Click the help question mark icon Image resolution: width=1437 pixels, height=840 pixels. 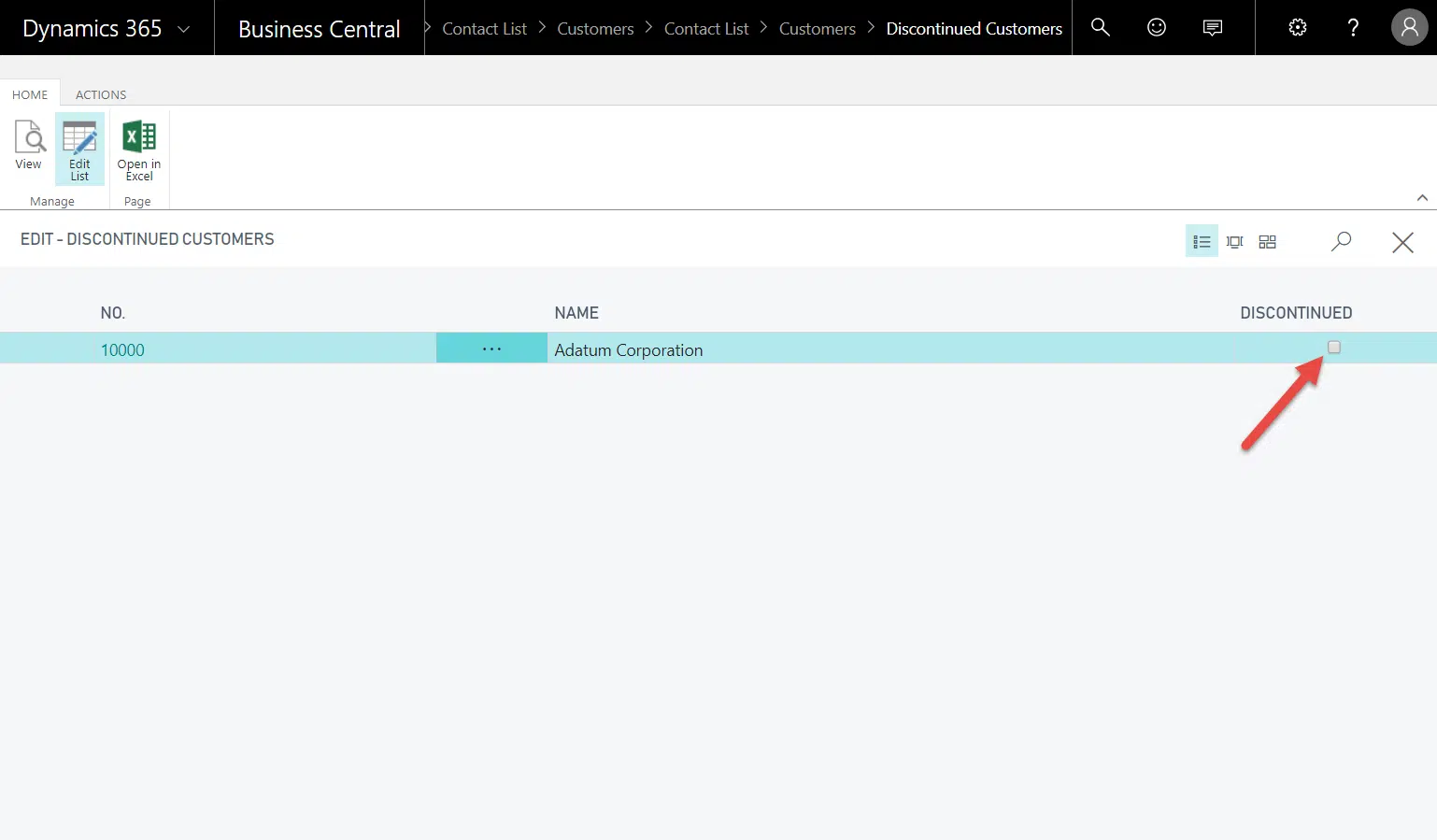[1353, 28]
